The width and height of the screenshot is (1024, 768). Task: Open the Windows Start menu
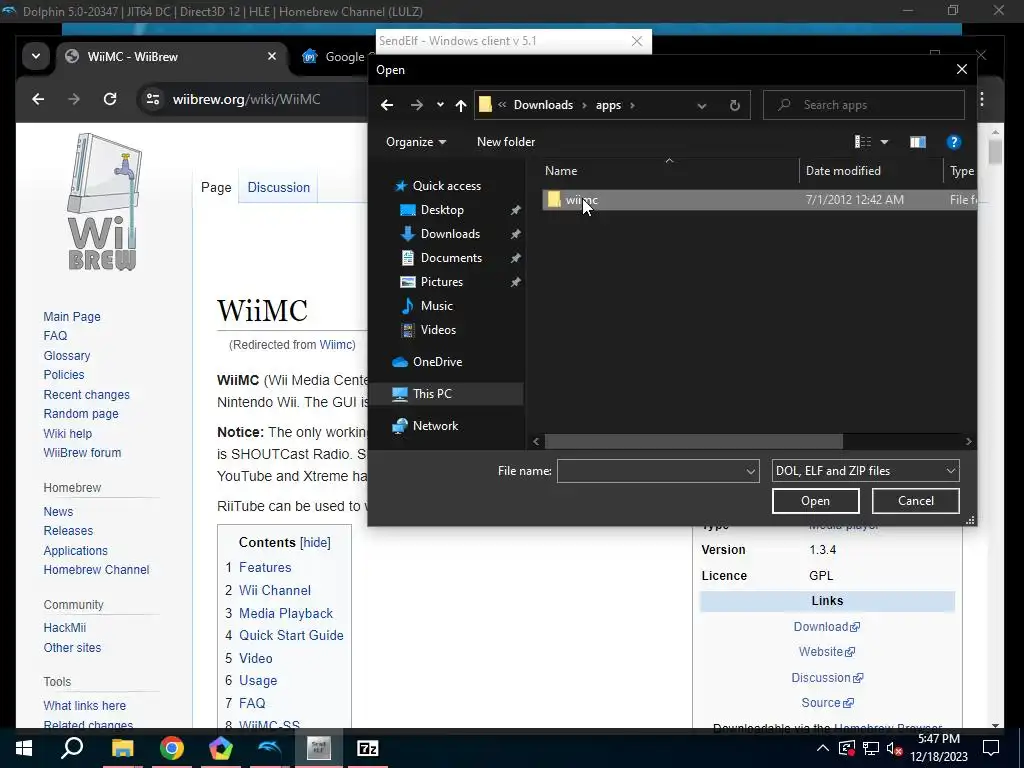coord(24,748)
